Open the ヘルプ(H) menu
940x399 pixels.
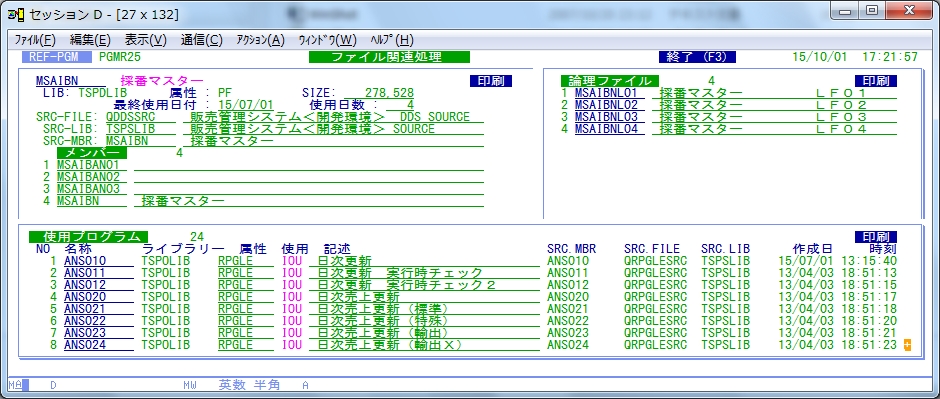pyautogui.click(x=392, y=40)
